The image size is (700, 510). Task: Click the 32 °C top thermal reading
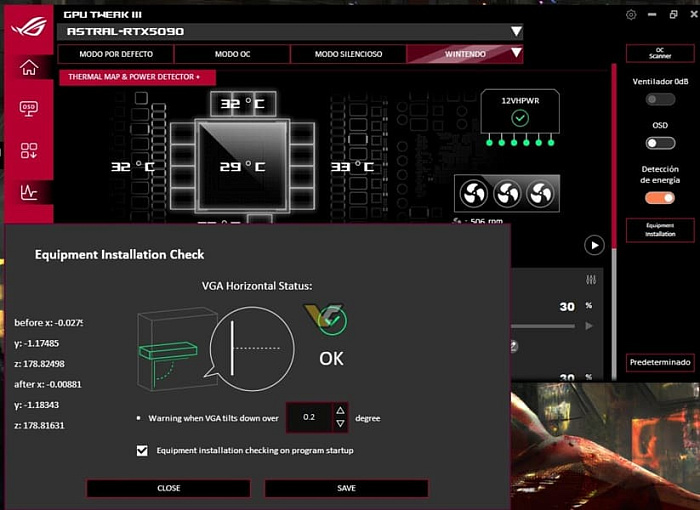(242, 104)
